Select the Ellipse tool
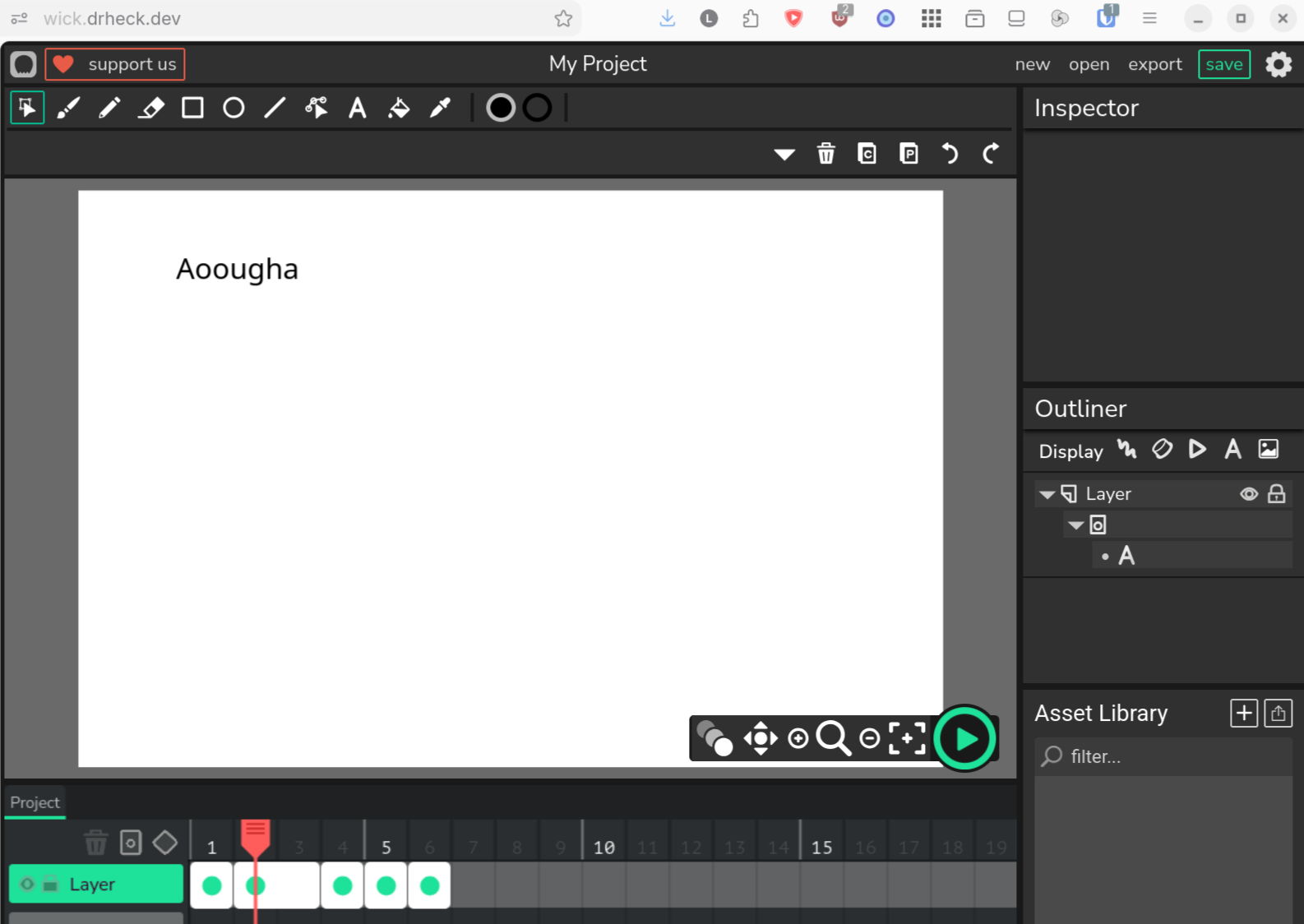1304x924 pixels. click(234, 108)
